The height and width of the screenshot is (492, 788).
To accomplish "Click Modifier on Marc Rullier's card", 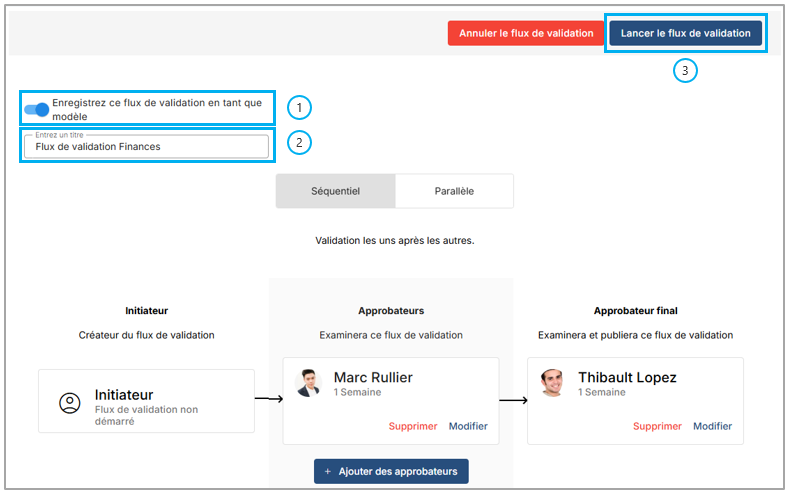I will coord(468,426).
